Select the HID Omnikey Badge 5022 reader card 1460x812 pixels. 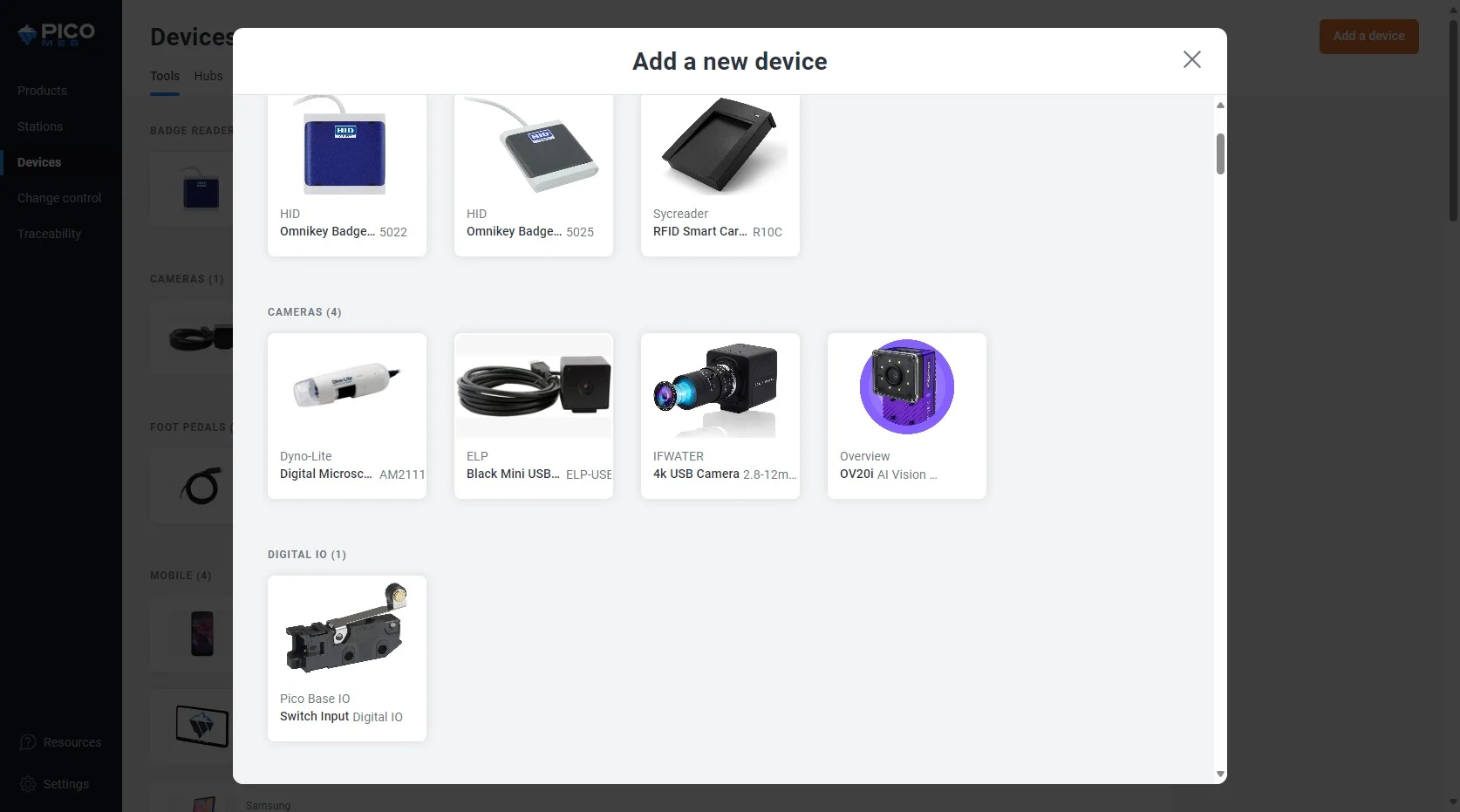[347, 175]
